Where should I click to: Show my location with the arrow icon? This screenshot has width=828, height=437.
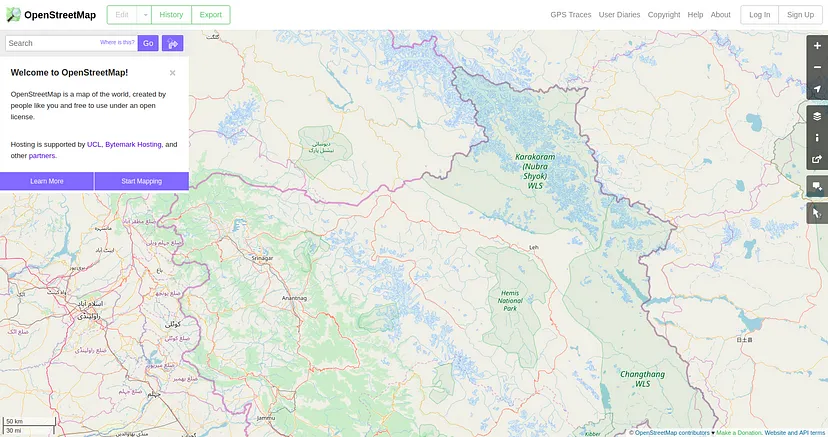[x=817, y=89]
